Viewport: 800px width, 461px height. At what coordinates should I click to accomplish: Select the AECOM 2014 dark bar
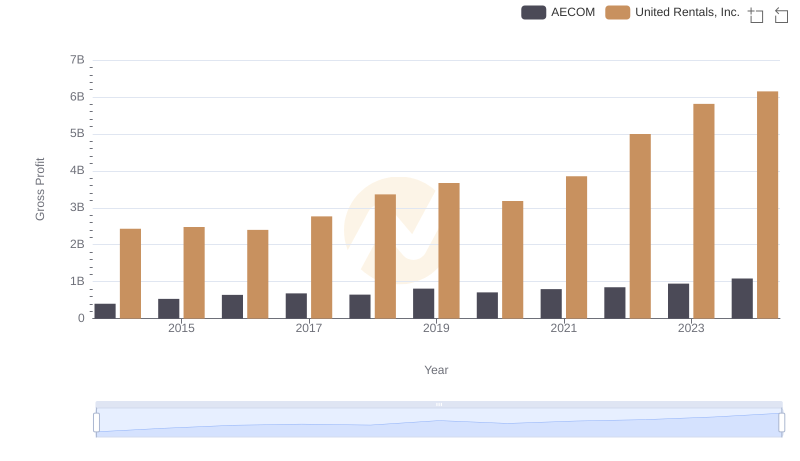pyautogui.click(x=105, y=311)
